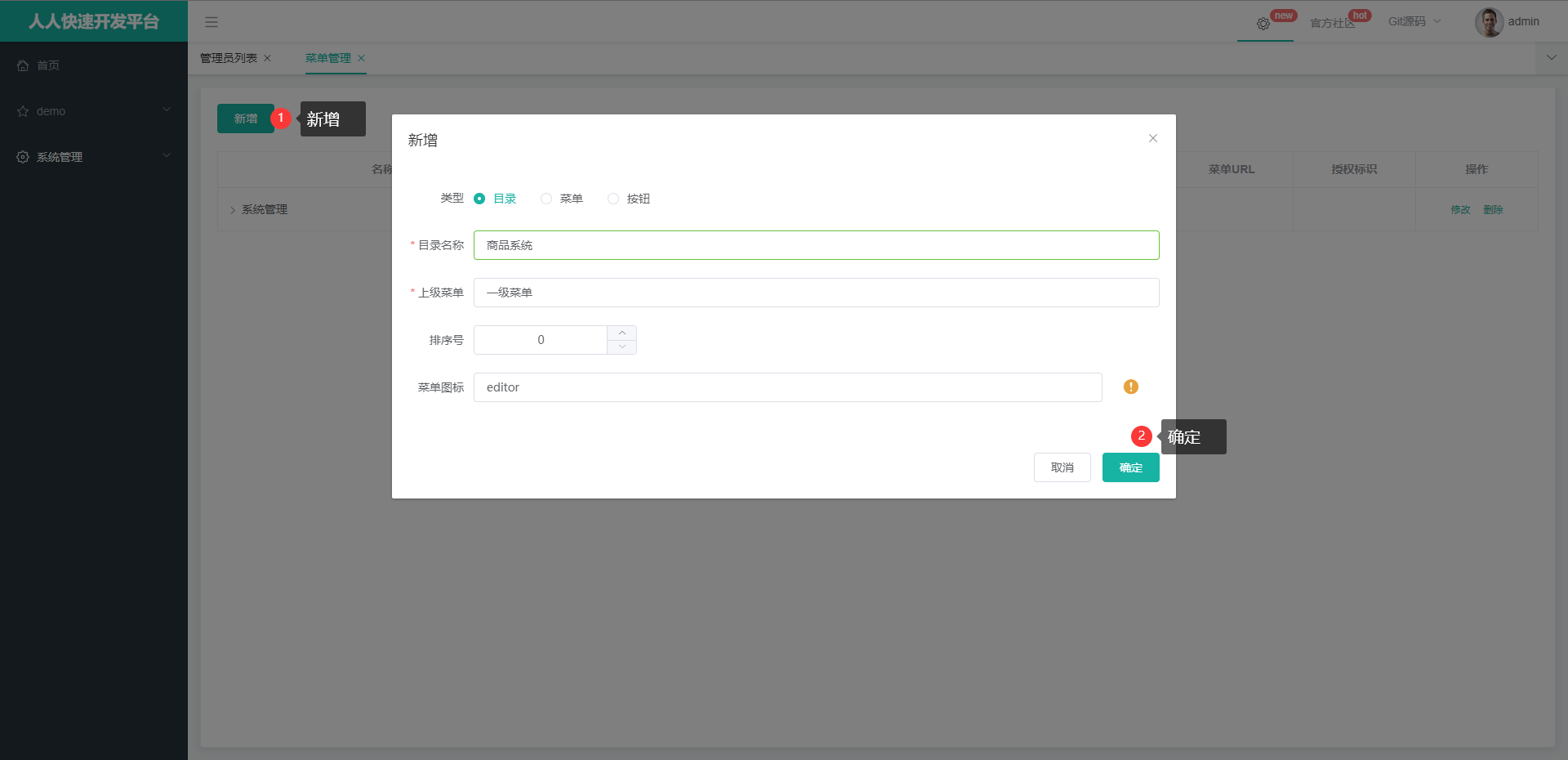This screenshot has height=760, width=1568.
Task: Click the admin avatar picture
Action: (1489, 22)
